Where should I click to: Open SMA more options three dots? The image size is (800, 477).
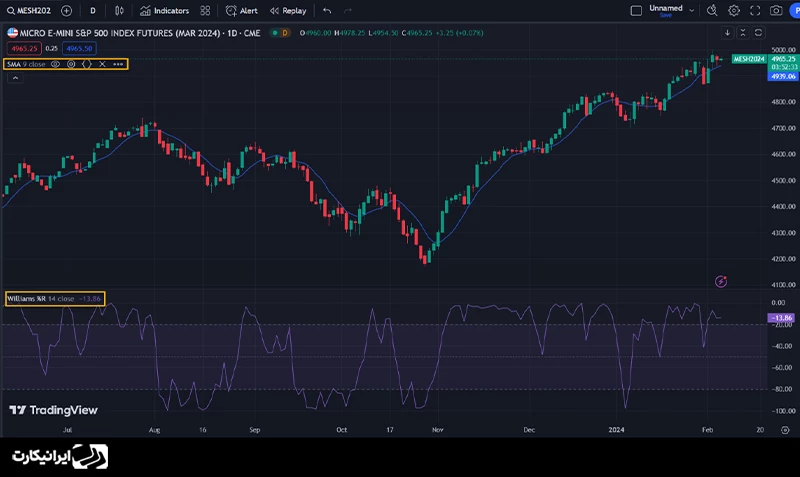point(118,64)
